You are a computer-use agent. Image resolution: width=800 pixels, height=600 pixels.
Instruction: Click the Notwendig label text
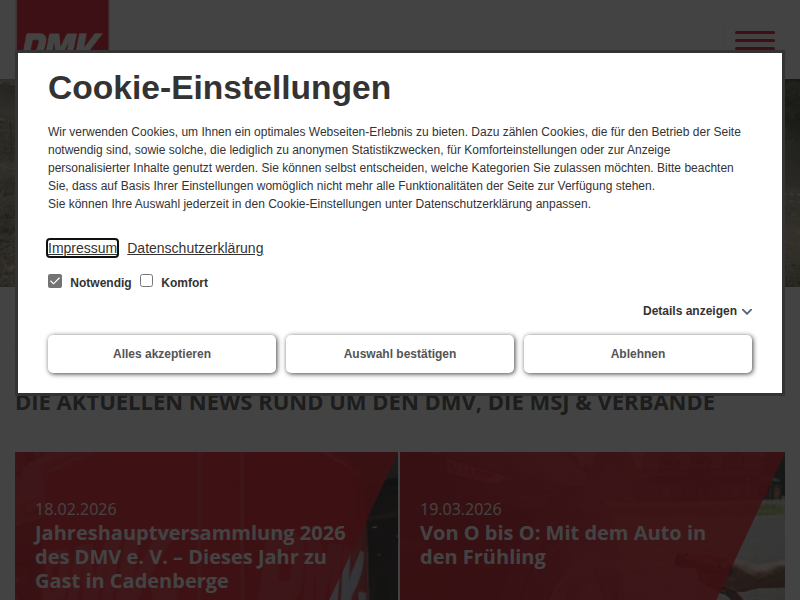pyautogui.click(x=100, y=283)
